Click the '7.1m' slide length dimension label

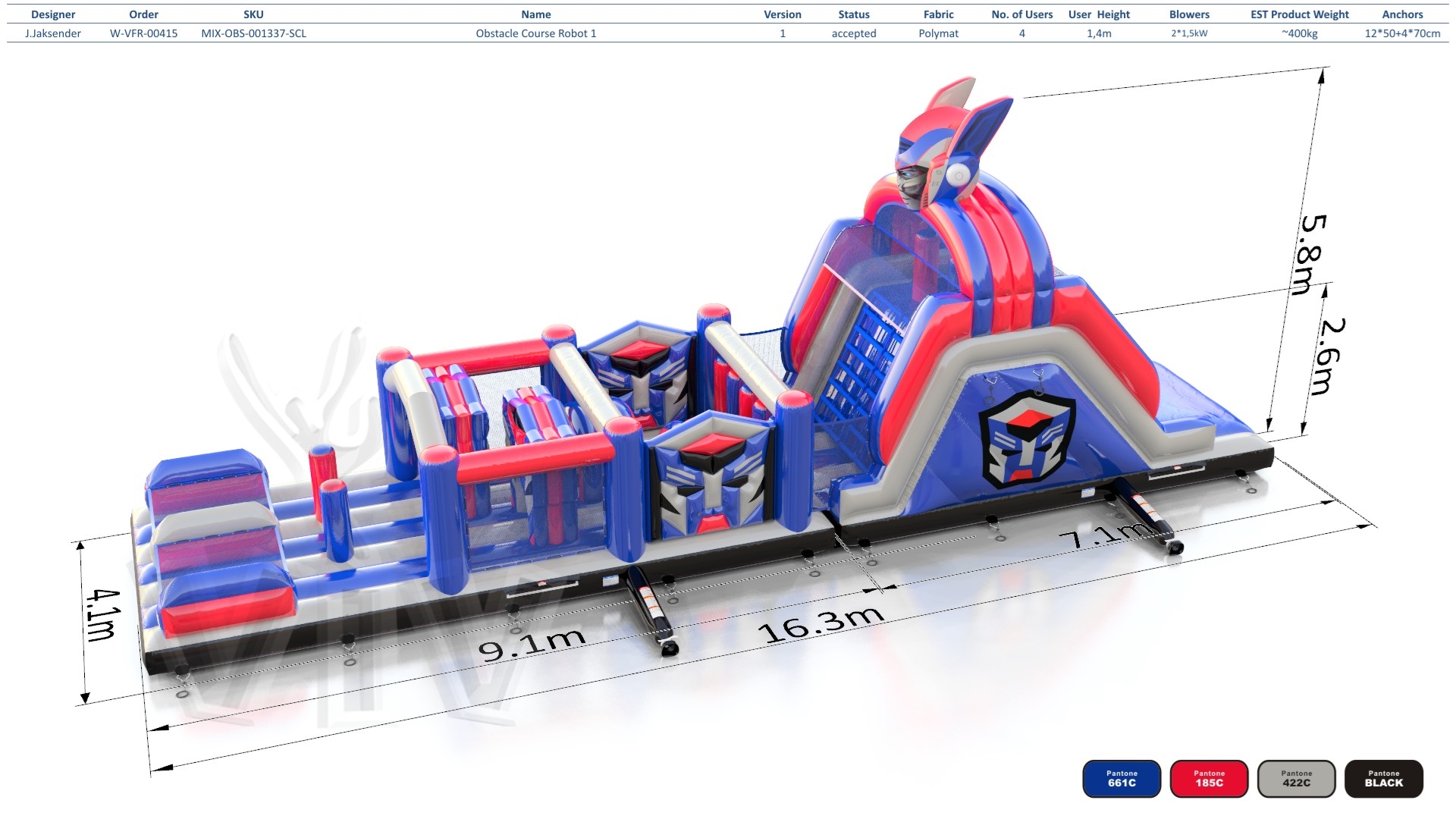click(x=1107, y=535)
